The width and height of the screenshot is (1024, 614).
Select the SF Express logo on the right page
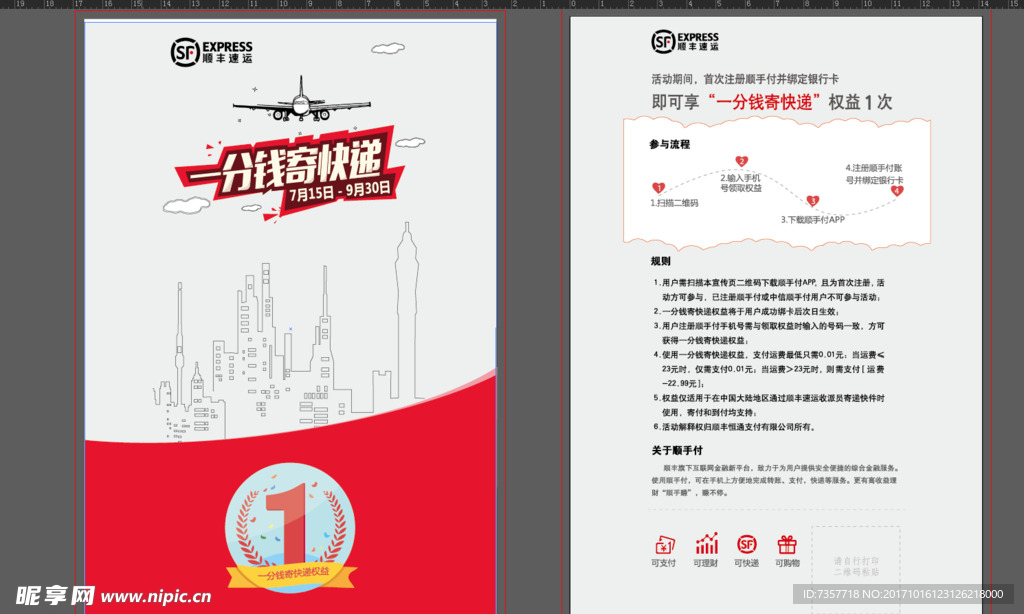coord(684,41)
